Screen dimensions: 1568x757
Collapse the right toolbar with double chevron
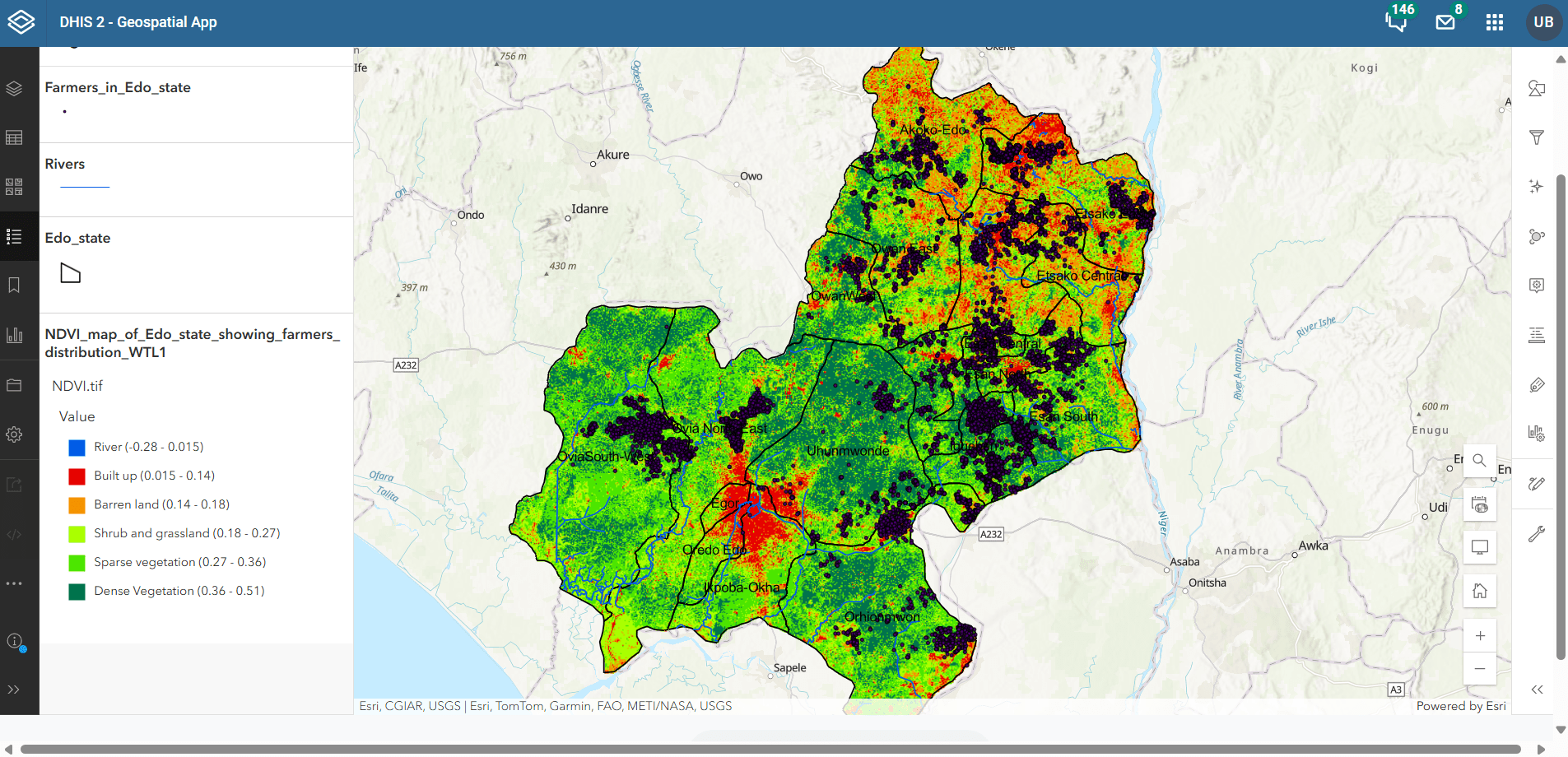pyautogui.click(x=1536, y=690)
